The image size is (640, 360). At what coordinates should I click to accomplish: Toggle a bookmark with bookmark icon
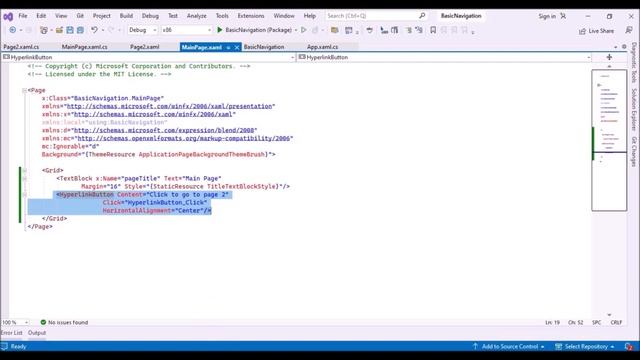pyautogui.click(x=433, y=30)
